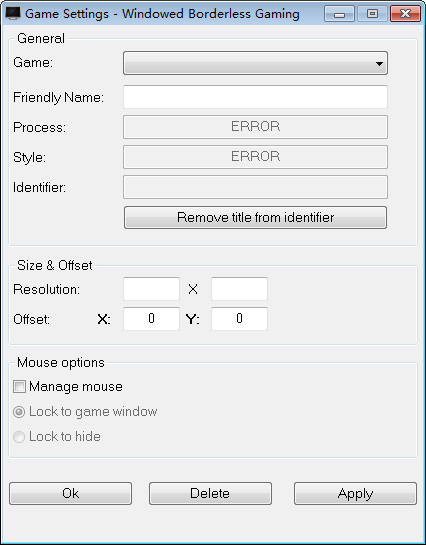Click the Style field showing ERROR

click(x=255, y=157)
